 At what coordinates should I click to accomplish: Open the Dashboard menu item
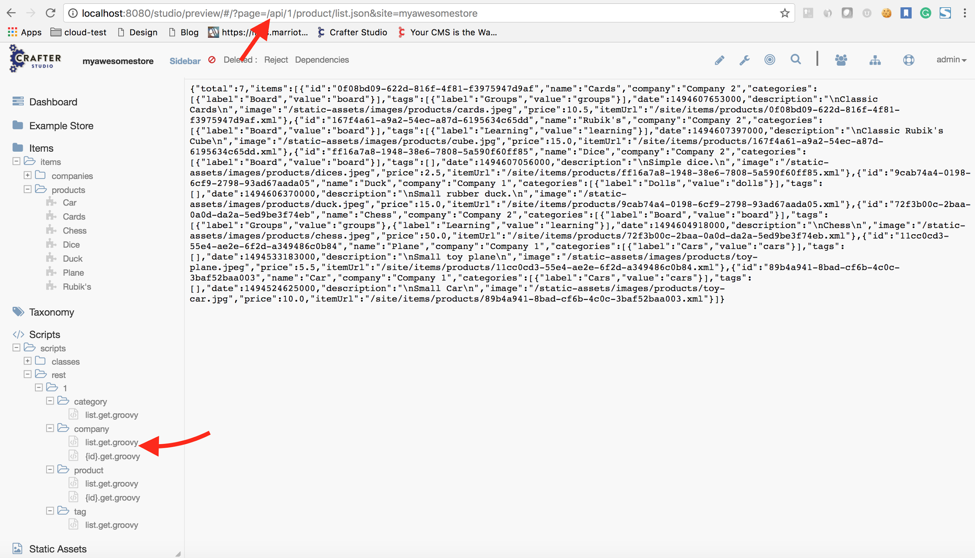tap(53, 102)
